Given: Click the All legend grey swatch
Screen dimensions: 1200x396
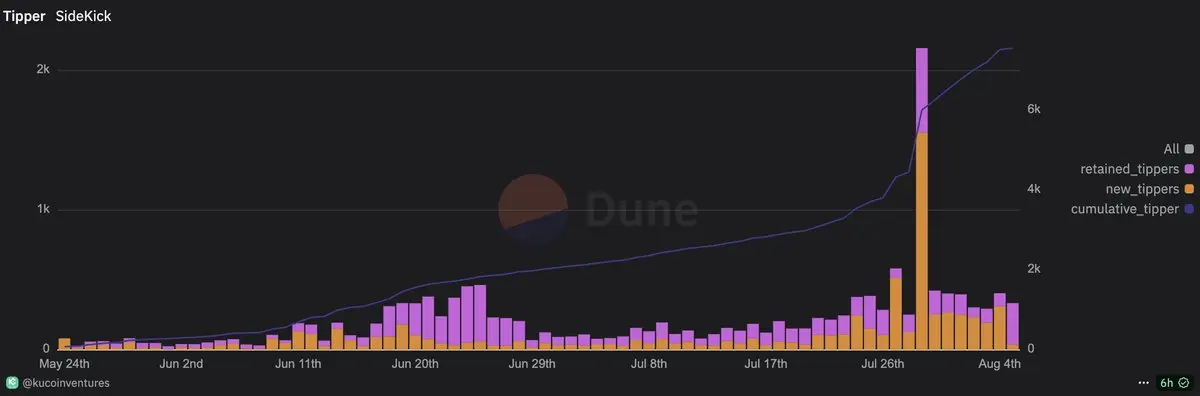Looking at the screenshot, I should point(1189,149).
